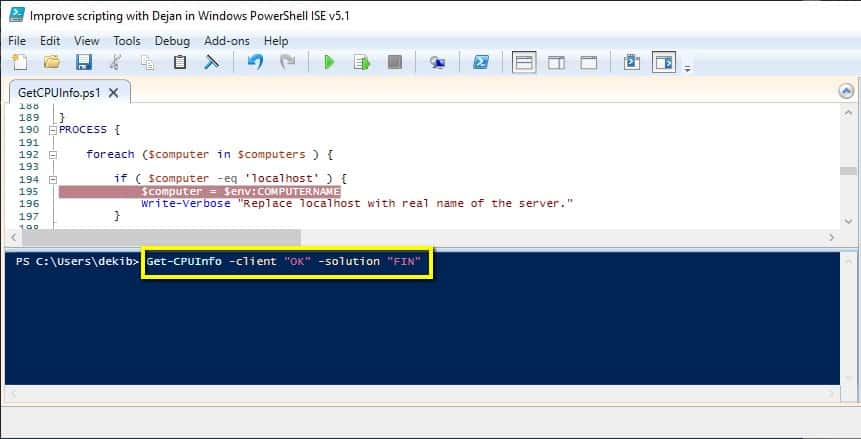
Task: Click horizontal scrollbar left arrow of script pane
Action: (x=12, y=237)
